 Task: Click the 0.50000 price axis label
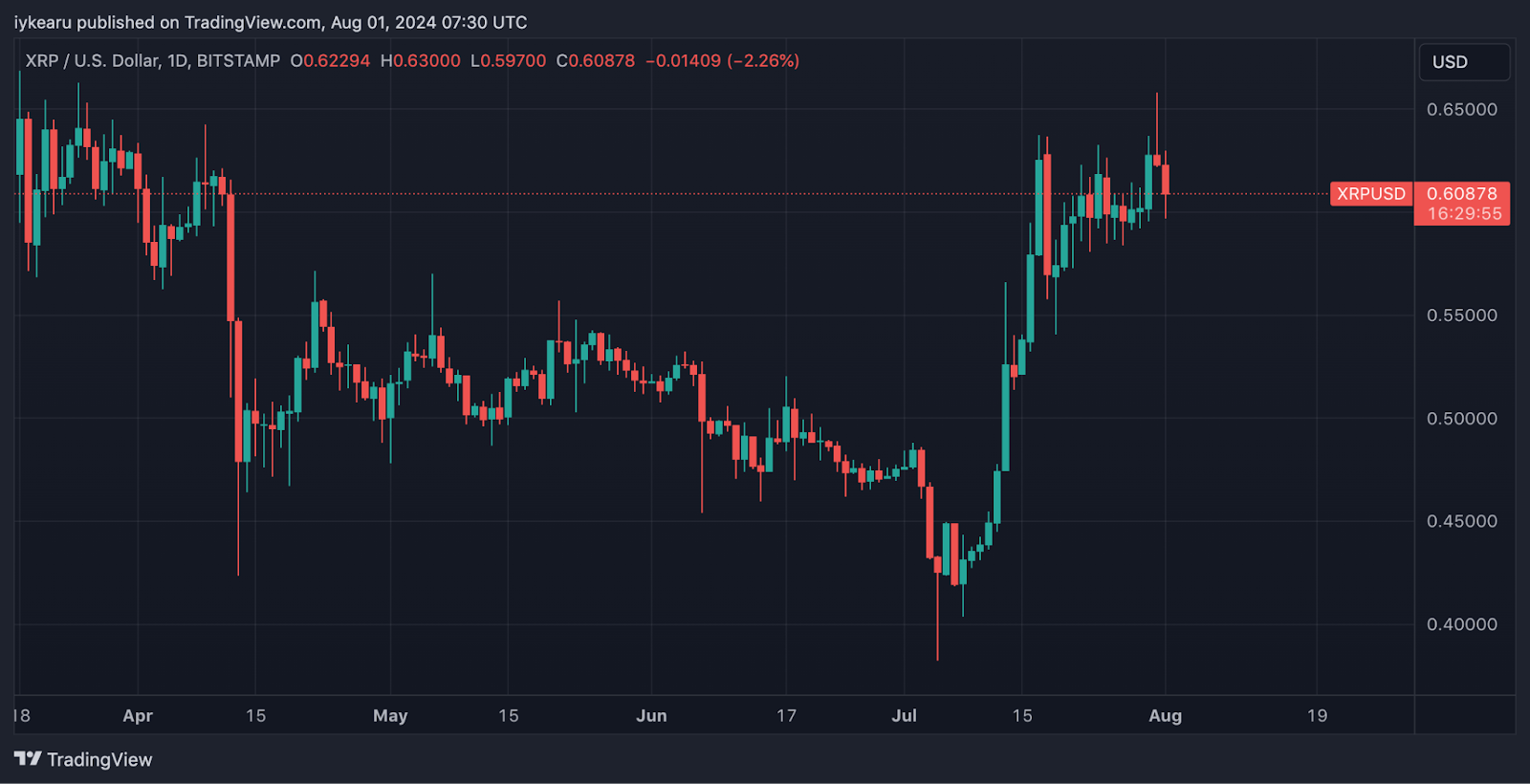[1462, 419]
